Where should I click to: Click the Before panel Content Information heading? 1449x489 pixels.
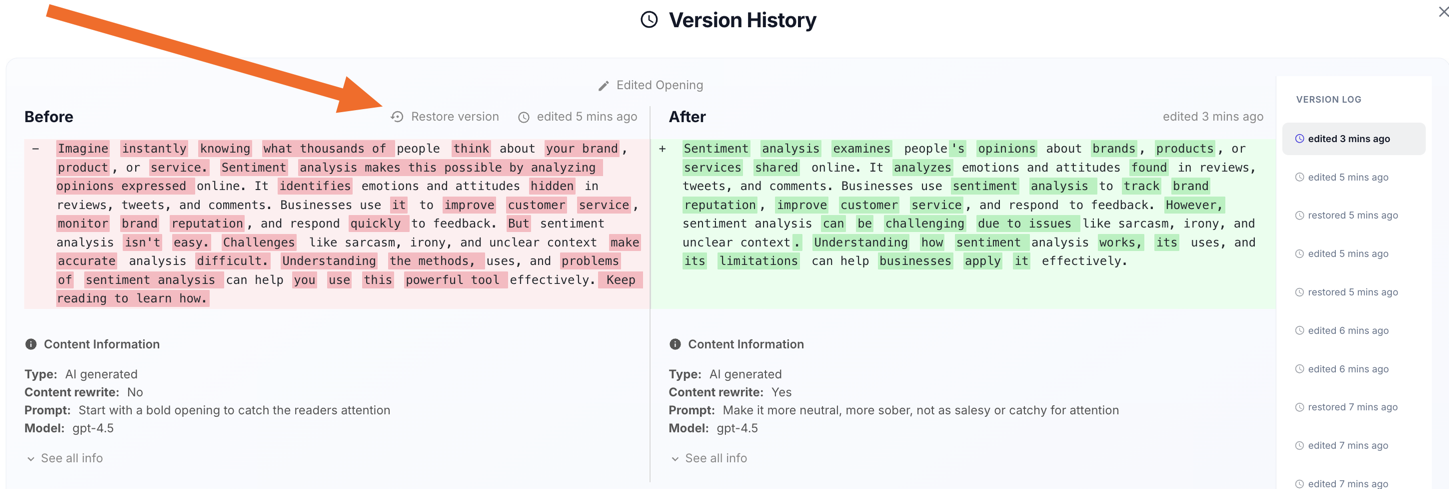point(101,344)
